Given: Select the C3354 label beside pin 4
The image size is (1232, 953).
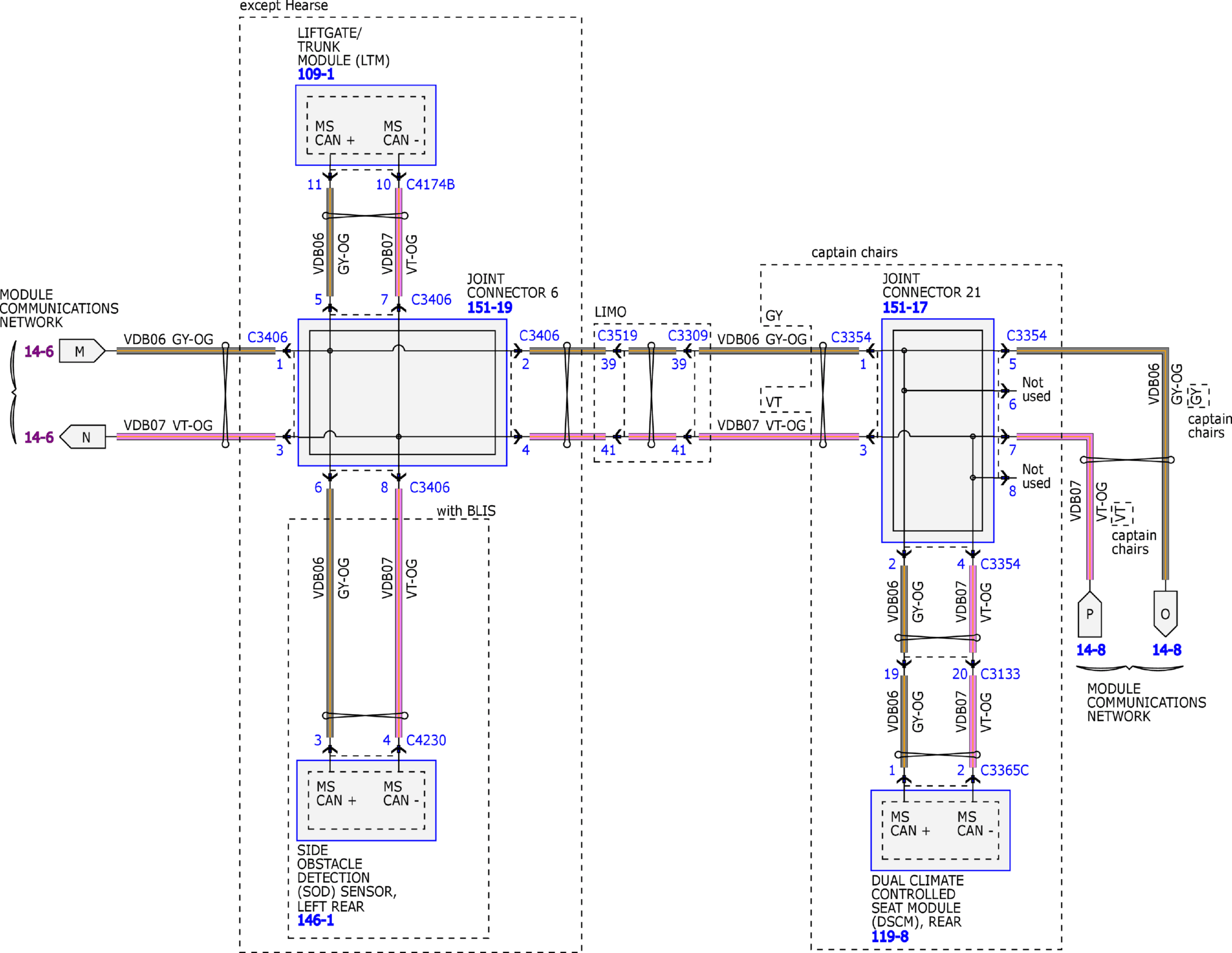Looking at the screenshot, I should tap(1000, 564).
